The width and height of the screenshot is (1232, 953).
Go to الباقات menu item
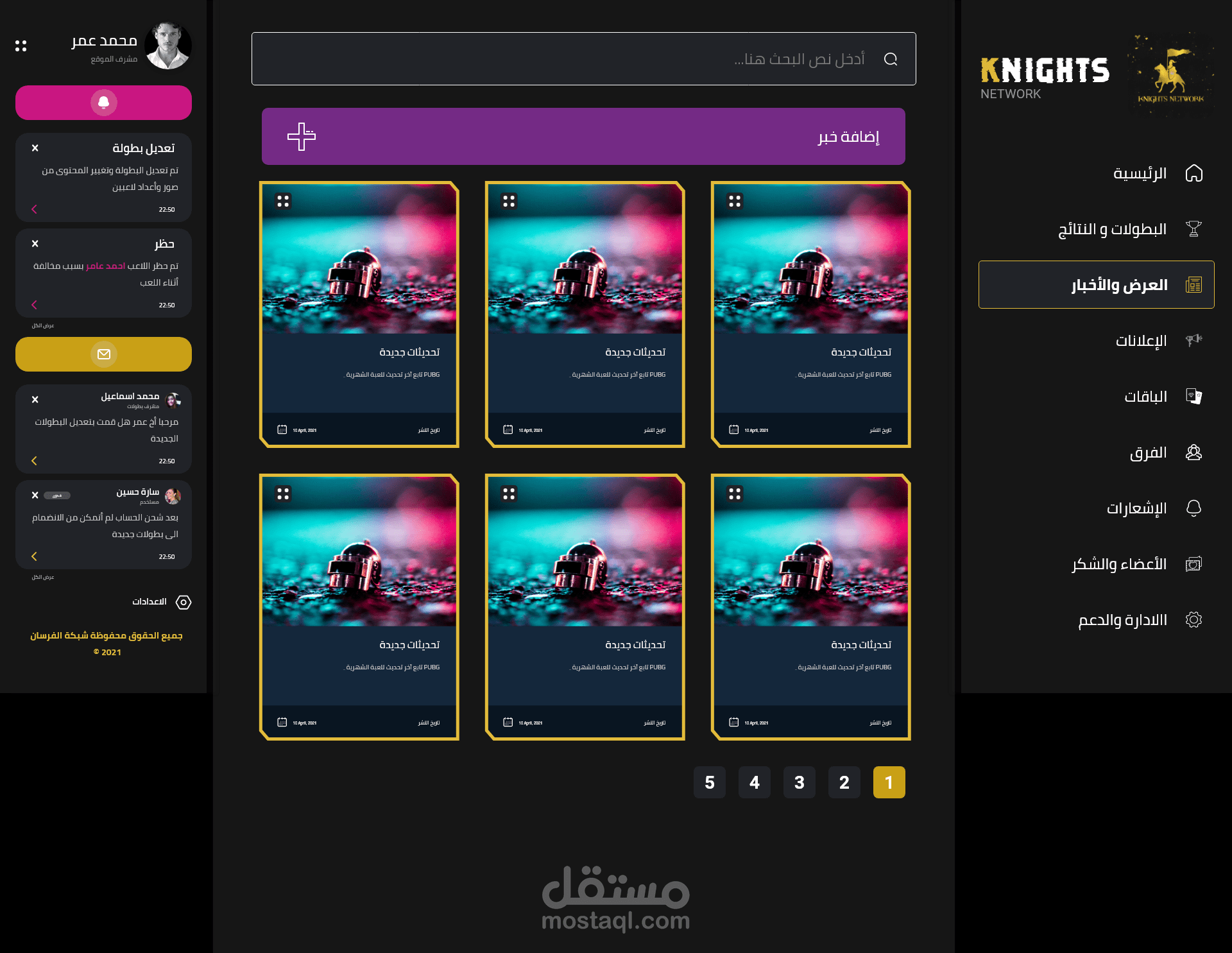1145,397
